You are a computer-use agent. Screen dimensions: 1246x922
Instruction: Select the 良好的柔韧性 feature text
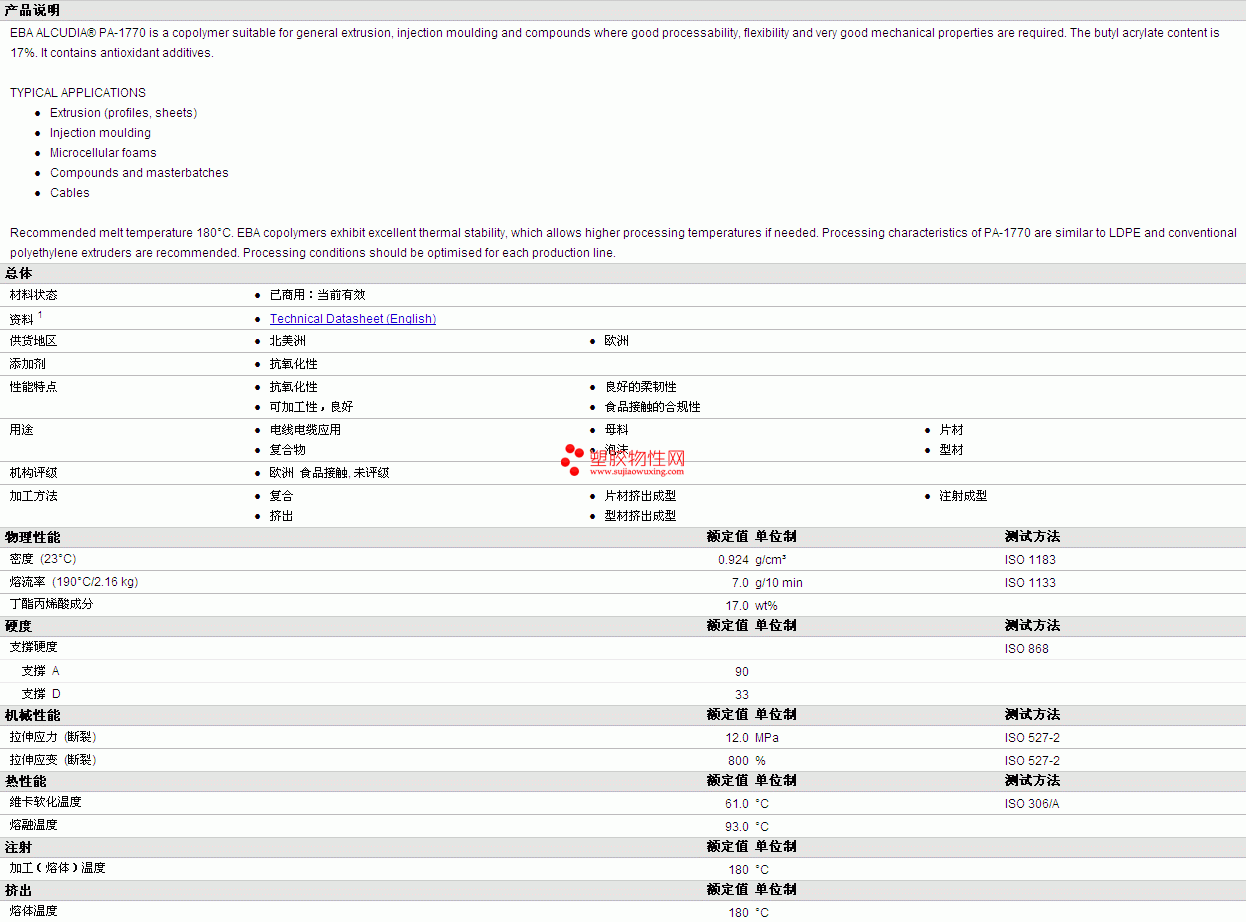[640, 387]
